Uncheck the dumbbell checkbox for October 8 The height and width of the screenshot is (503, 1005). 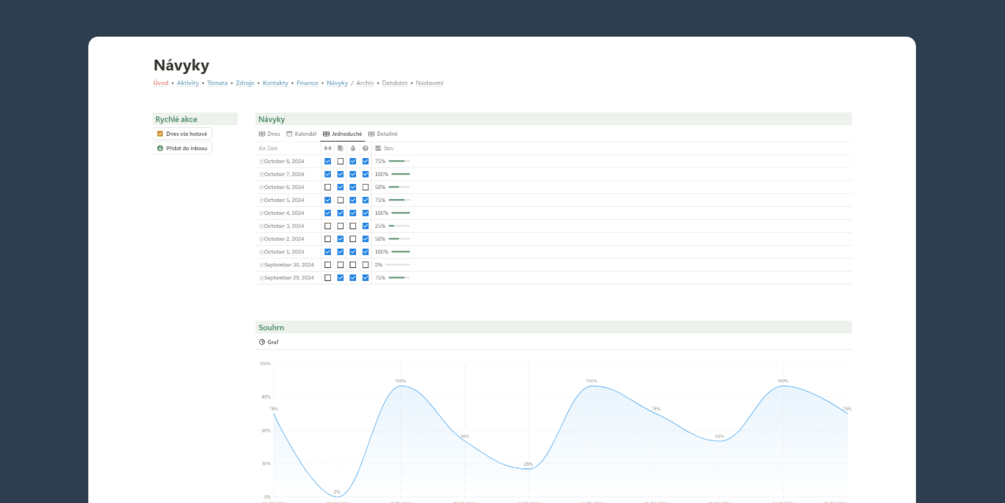coord(328,161)
